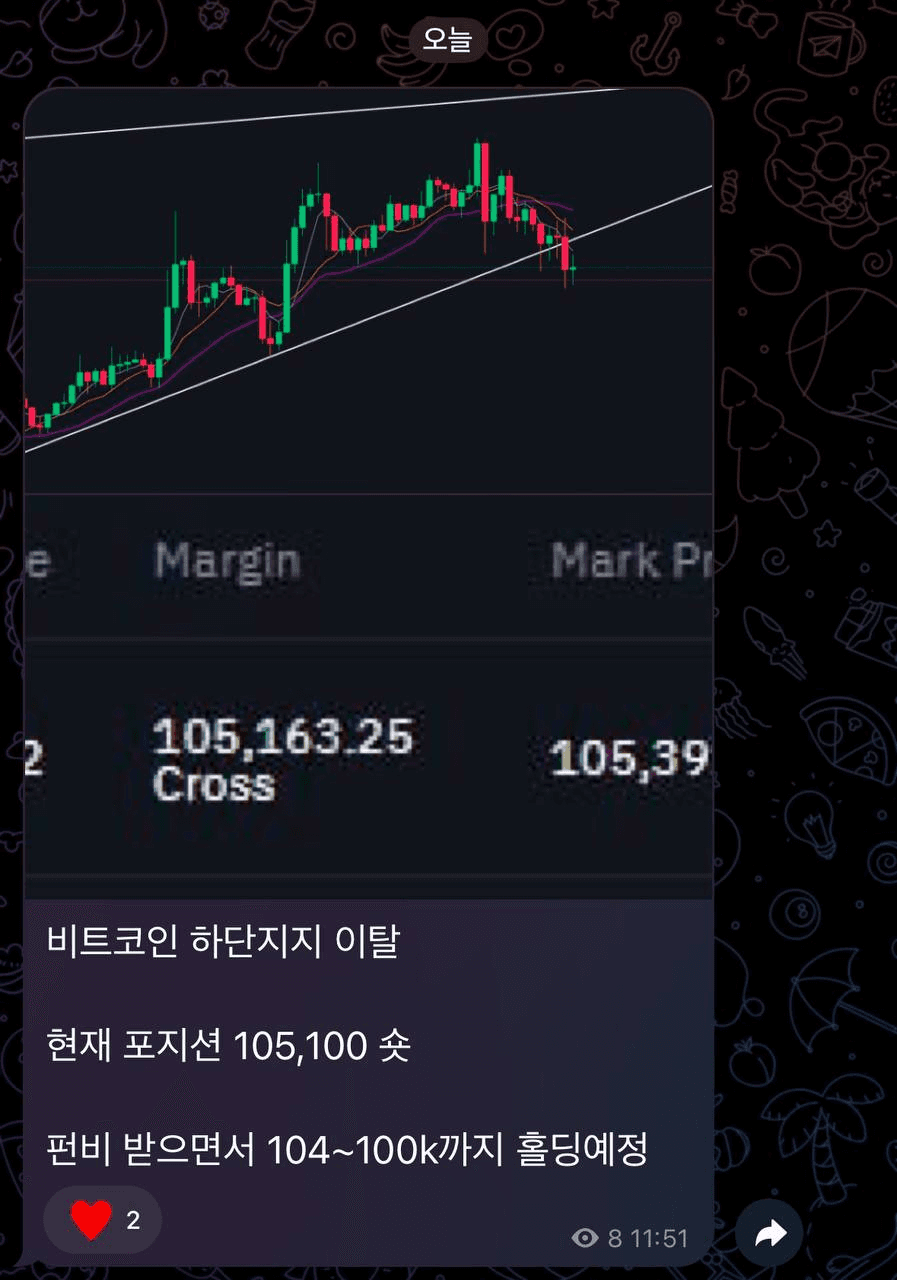Click the text 비트코인 하단지지 이탈
Viewport: 897px width, 1280px height.
point(223,942)
